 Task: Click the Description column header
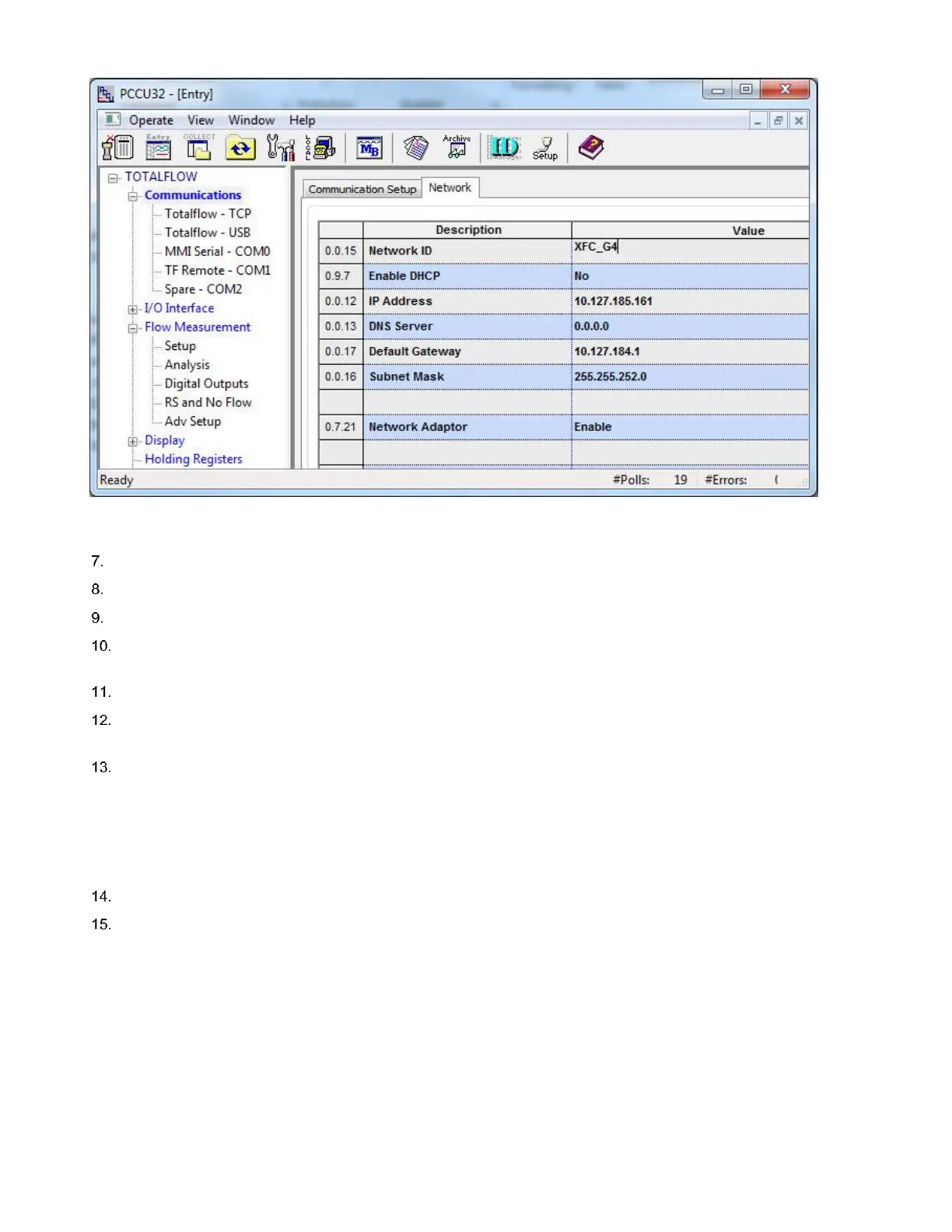468,230
